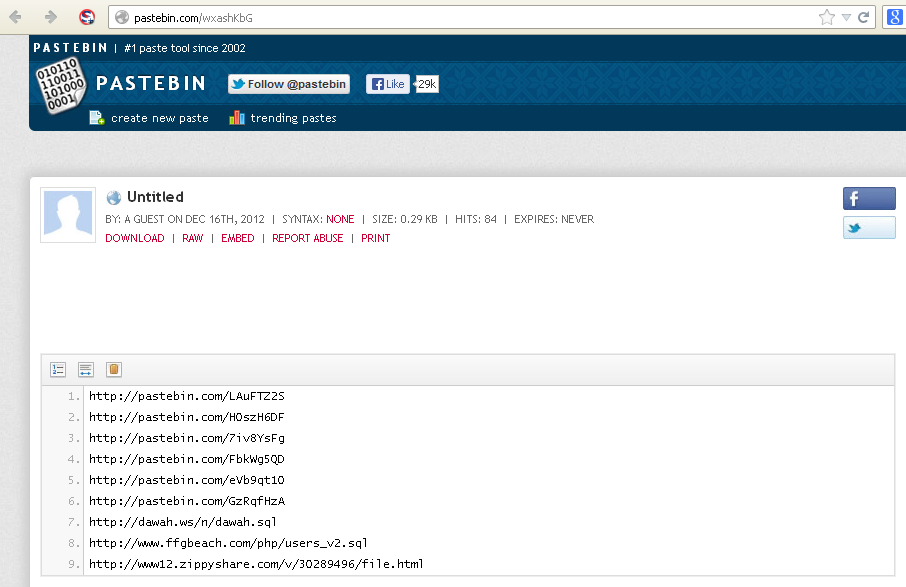Screen dimensions: 906x587
Task: Open the address bar history dropdown arrow
Action: pyautogui.click(x=846, y=17)
